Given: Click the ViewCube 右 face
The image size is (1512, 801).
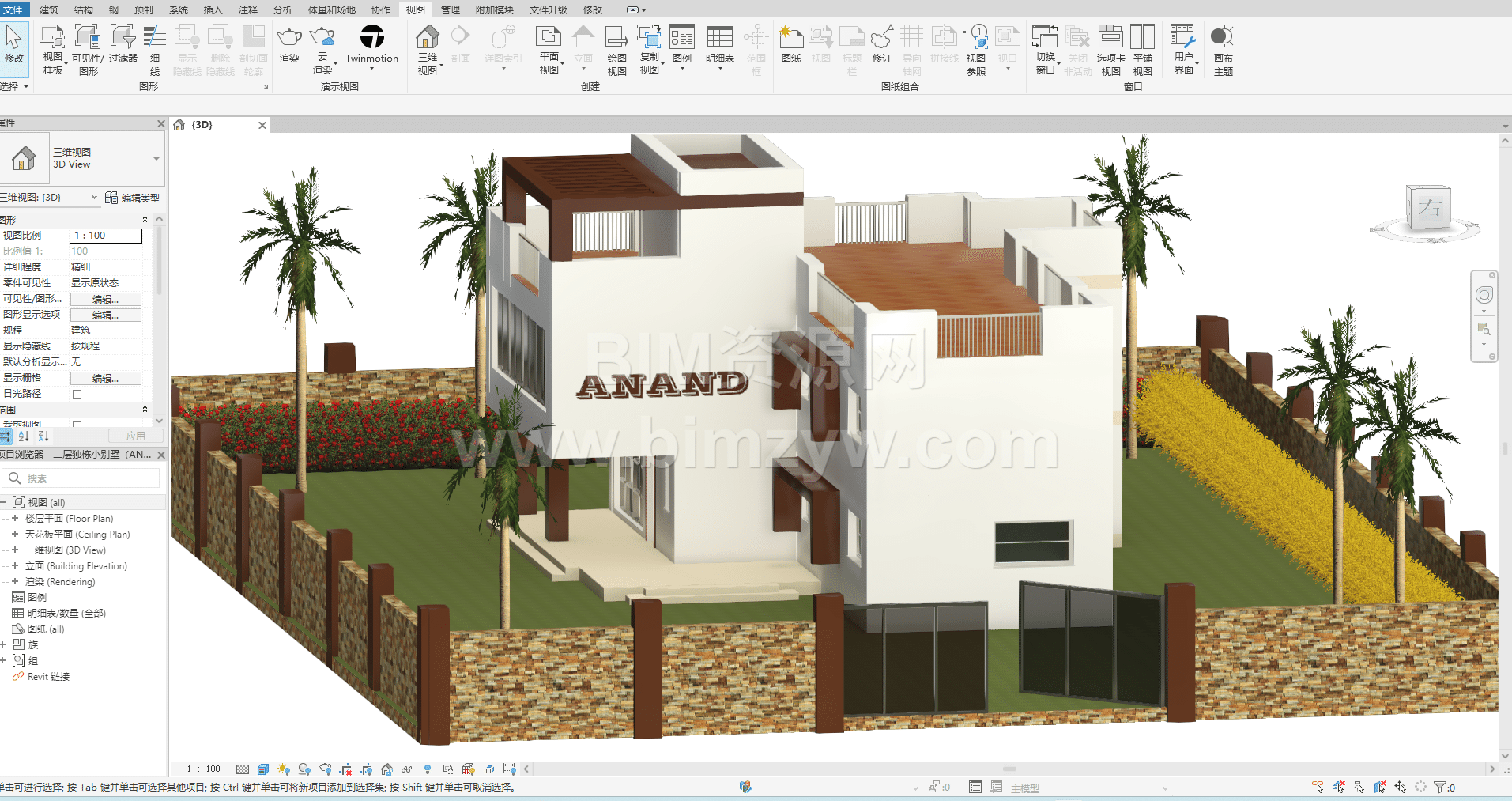Looking at the screenshot, I should (1429, 209).
